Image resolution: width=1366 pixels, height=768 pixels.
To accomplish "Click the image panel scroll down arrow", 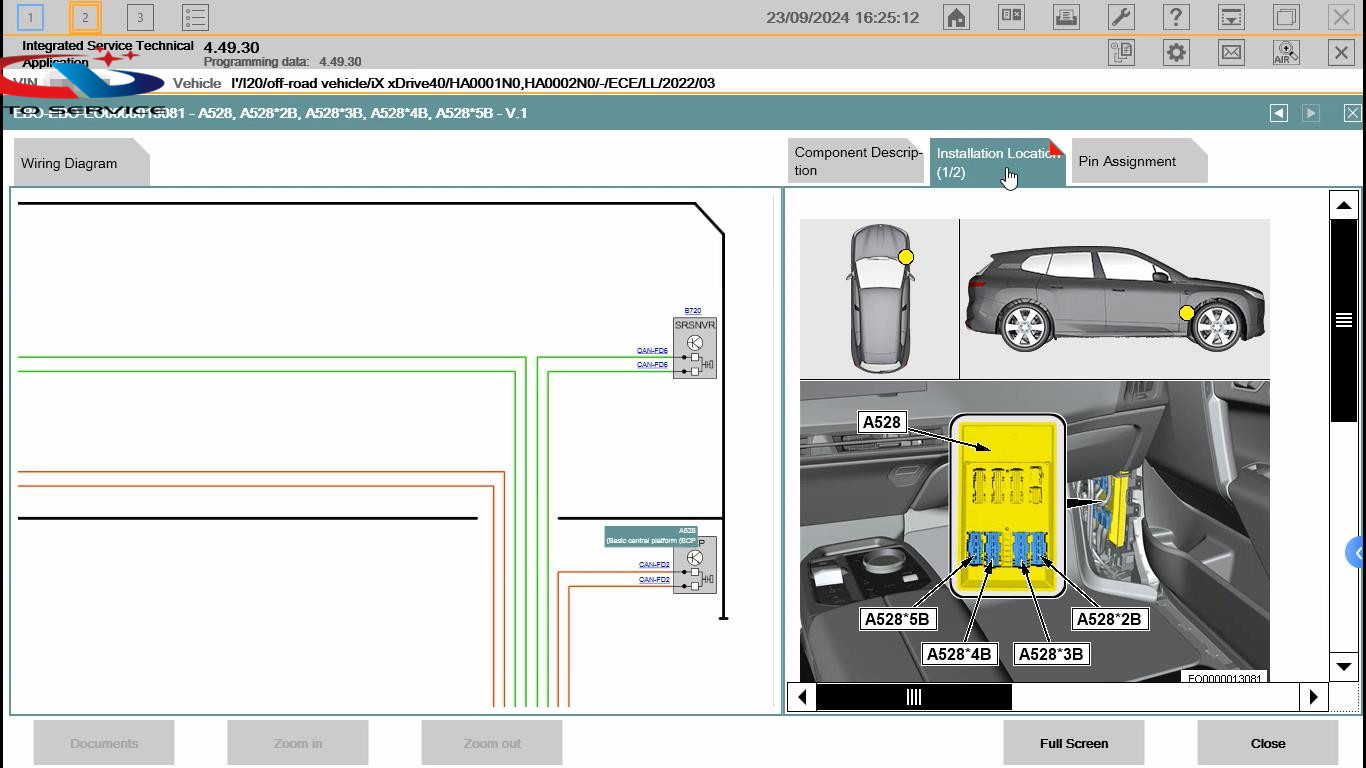I will (x=1343, y=667).
